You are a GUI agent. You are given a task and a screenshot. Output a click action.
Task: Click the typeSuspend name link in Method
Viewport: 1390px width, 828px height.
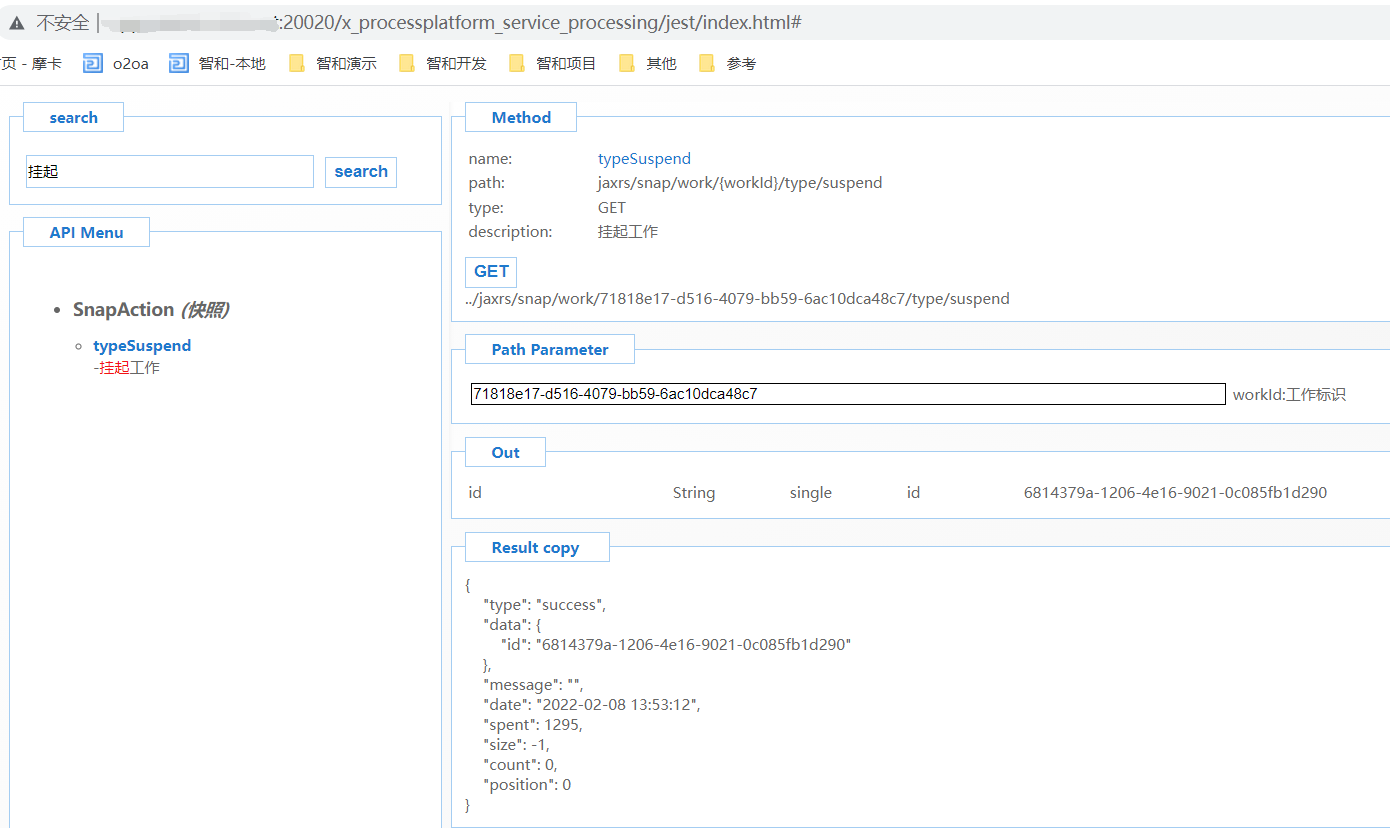pos(644,159)
